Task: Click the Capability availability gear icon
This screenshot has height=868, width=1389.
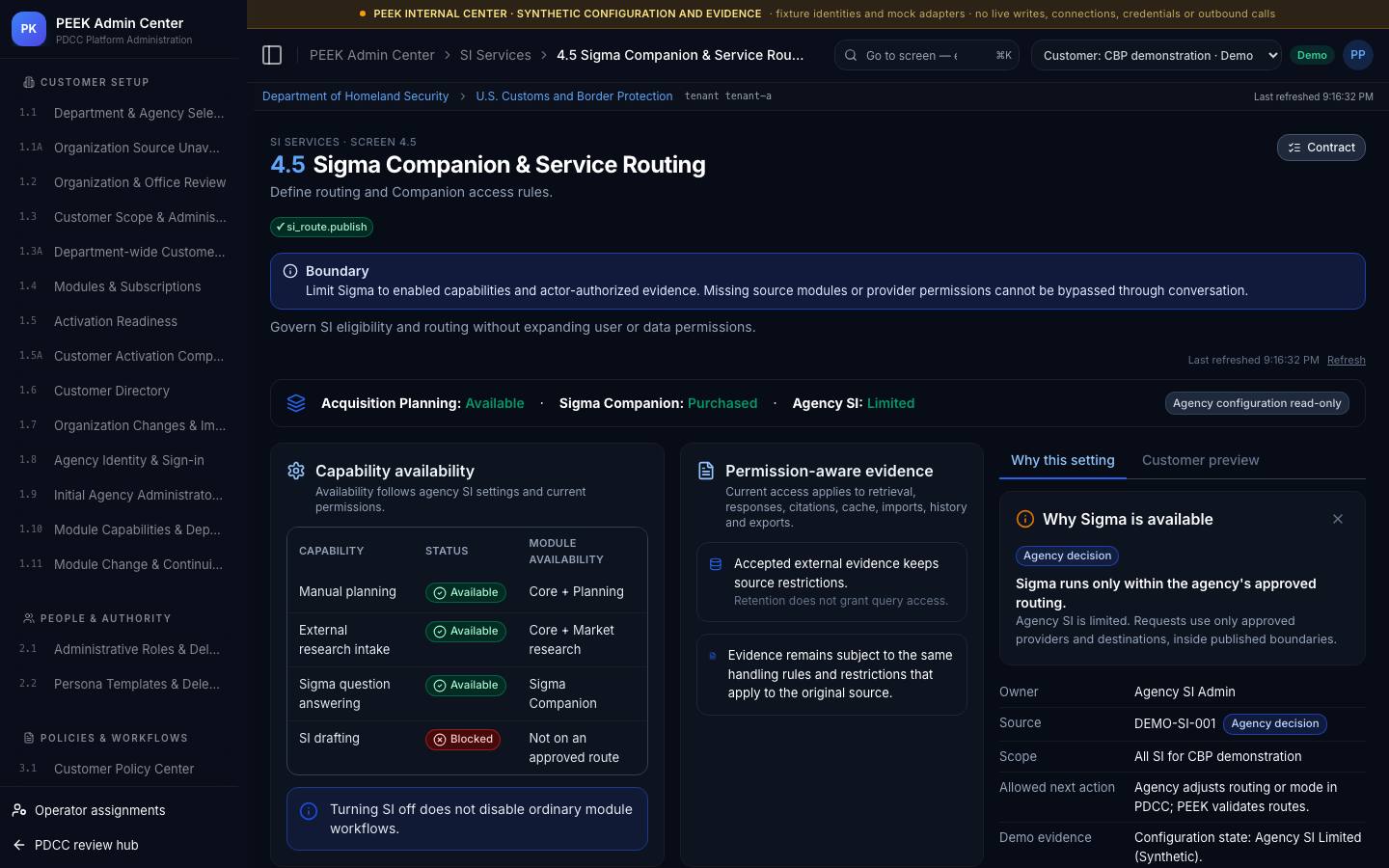Action: (296, 471)
